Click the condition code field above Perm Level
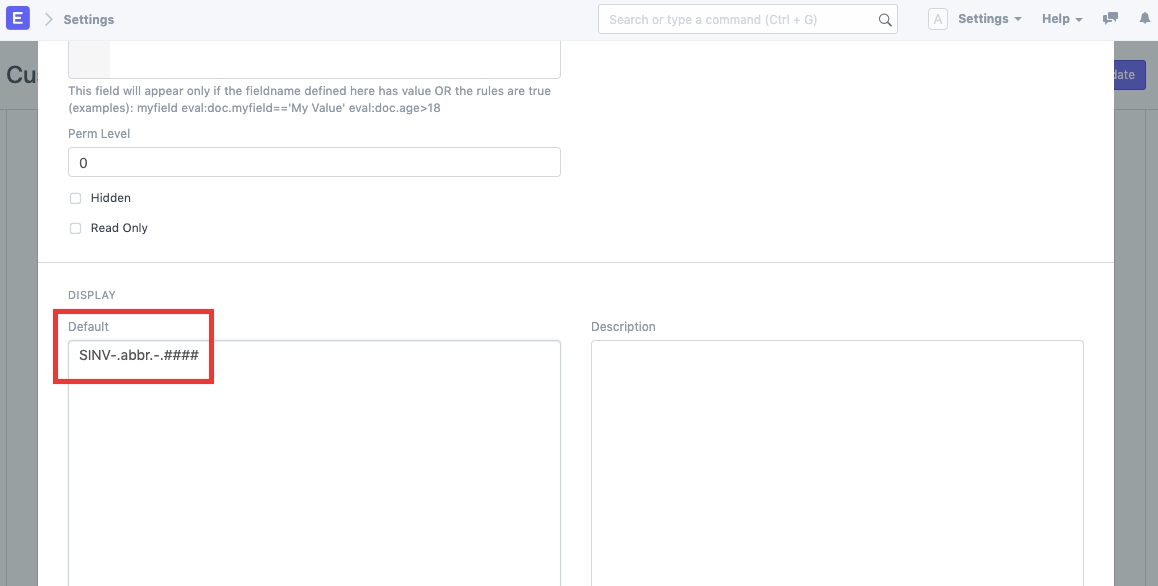This screenshot has height=586, width=1158. [334, 60]
